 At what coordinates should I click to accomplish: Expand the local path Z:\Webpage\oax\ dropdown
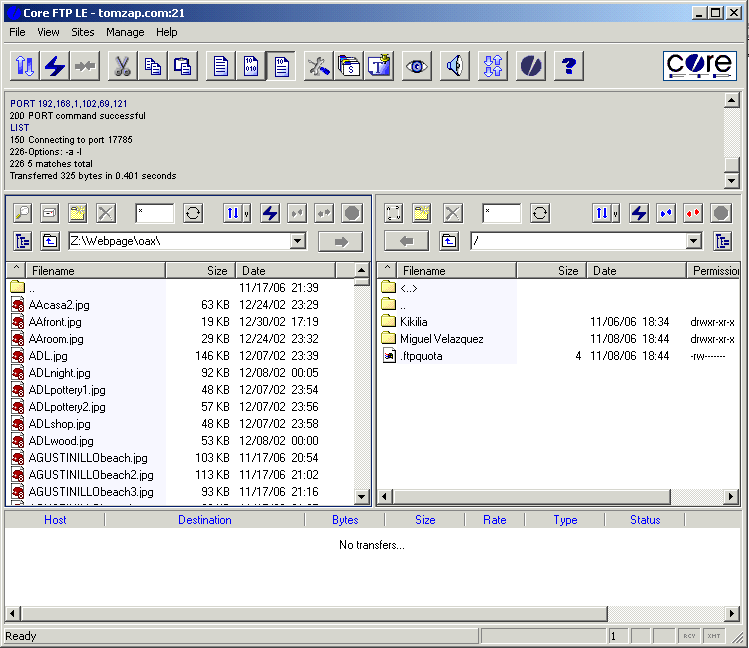click(x=297, y=241)
